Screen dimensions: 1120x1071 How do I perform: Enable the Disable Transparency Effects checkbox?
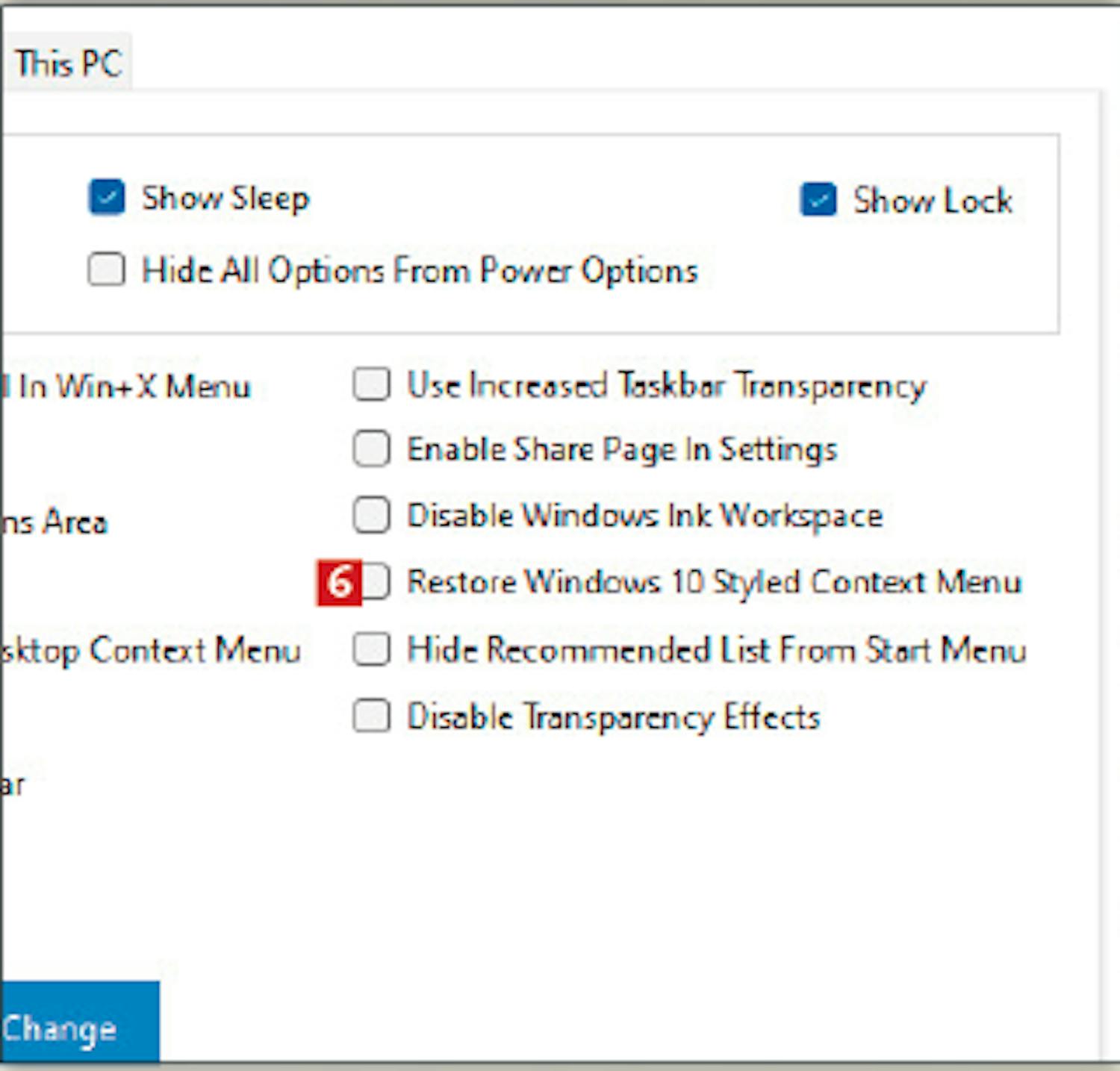(x=372, y=716)
